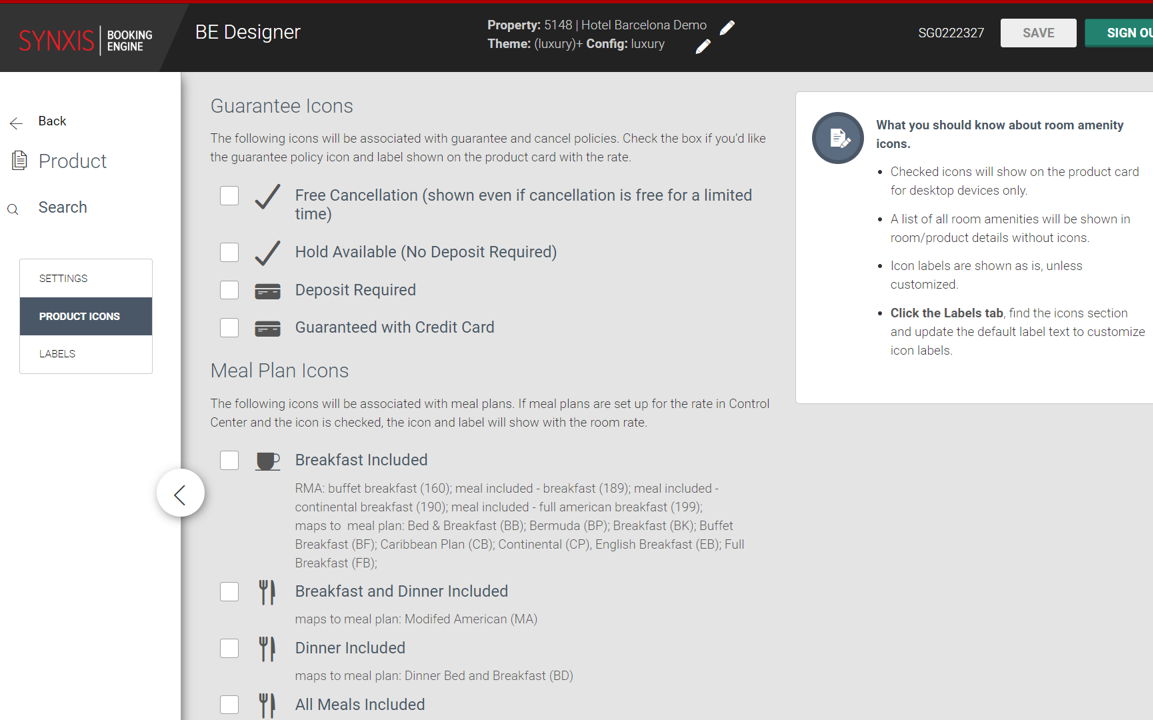
Task: Enable the Free Cancellation checkbox
Action: (x=229, y=196)
